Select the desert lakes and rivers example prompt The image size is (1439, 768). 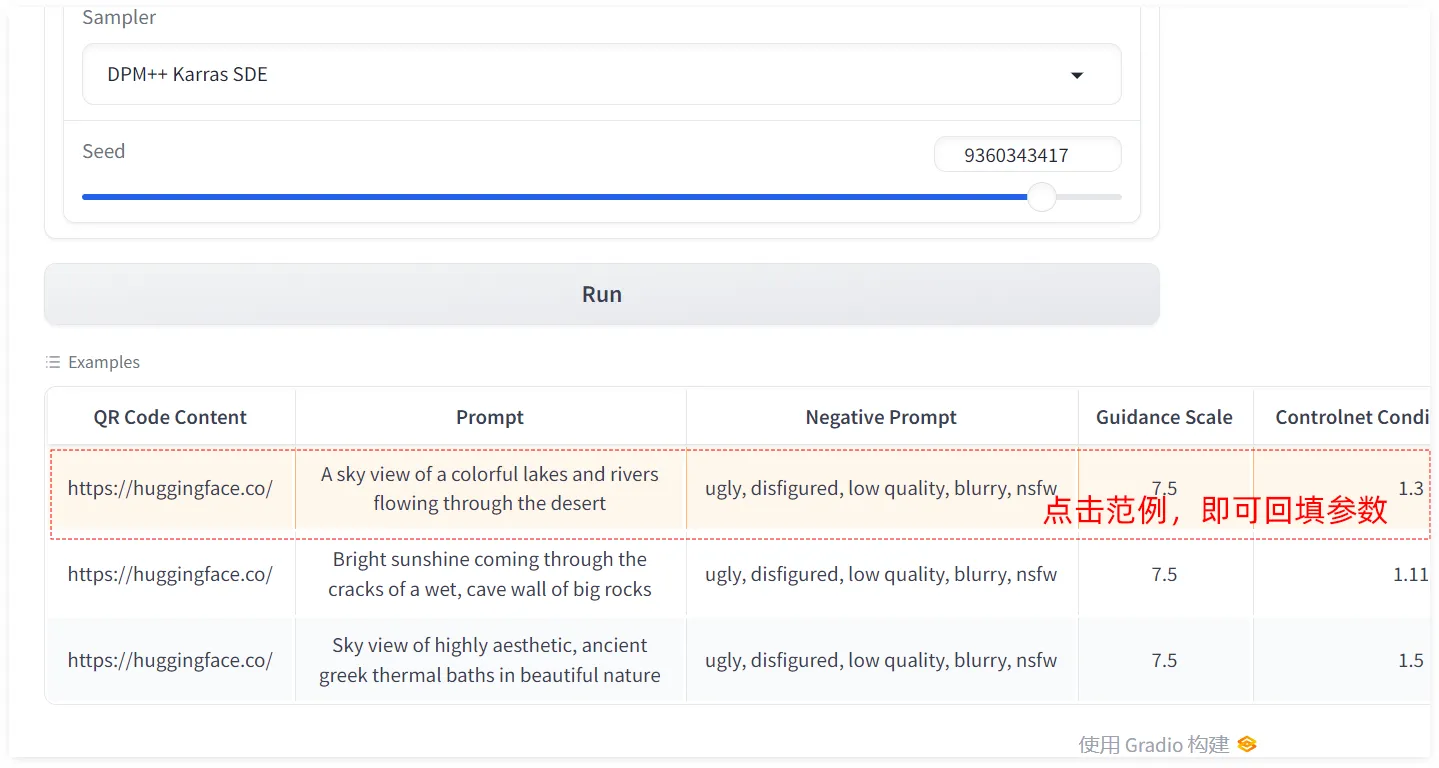[490, 489]
